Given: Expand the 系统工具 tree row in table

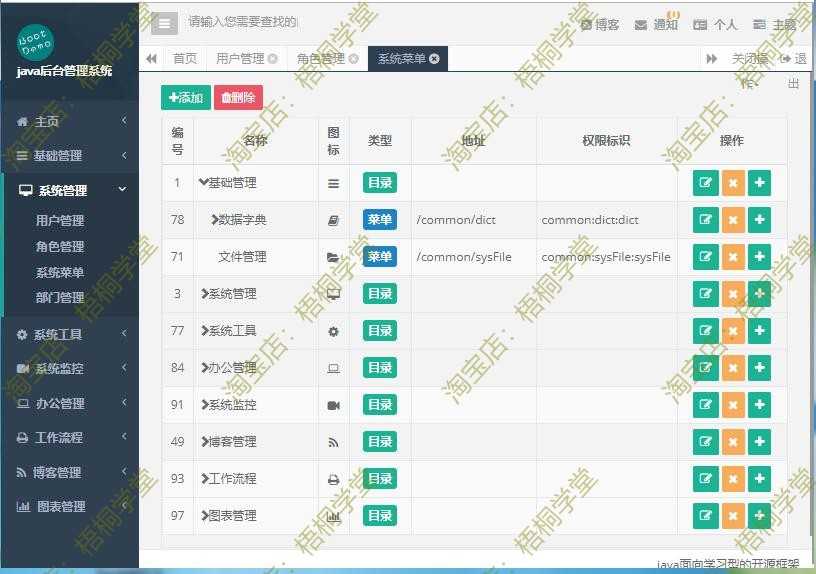Looking at the screenshot, I should click(205, 330).
